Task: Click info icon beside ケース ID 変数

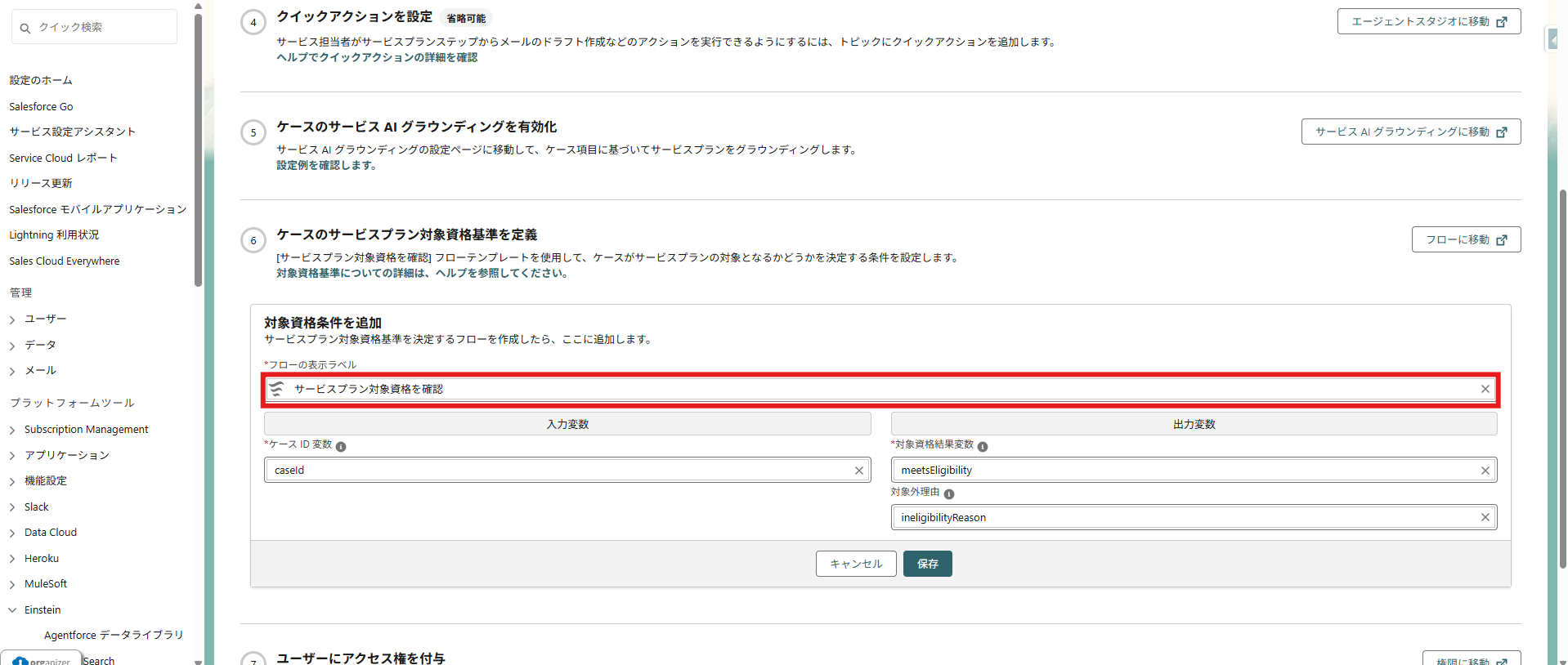Action: (341, 446)
